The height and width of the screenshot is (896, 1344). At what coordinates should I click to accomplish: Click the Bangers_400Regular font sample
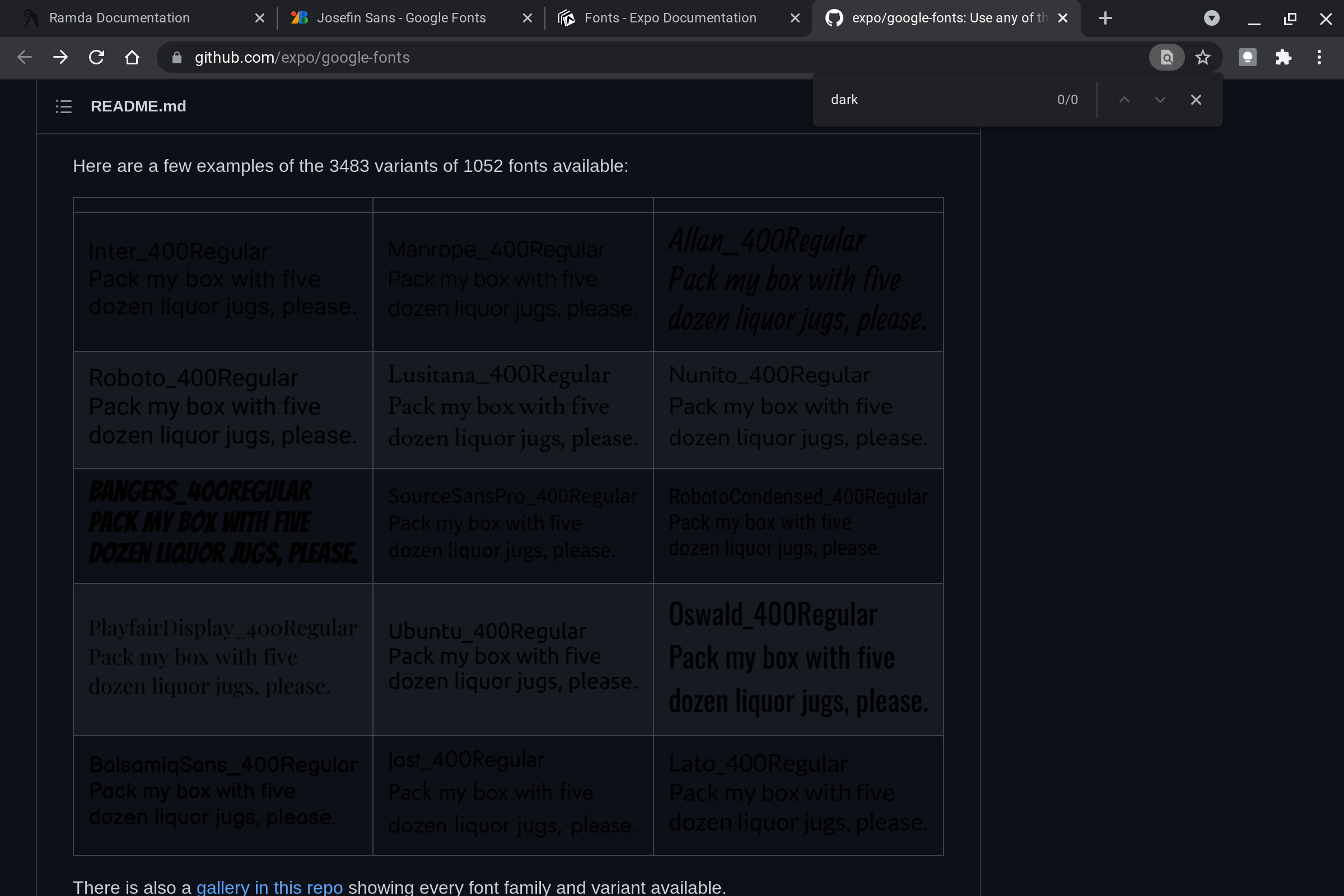(x=223, y=522)
